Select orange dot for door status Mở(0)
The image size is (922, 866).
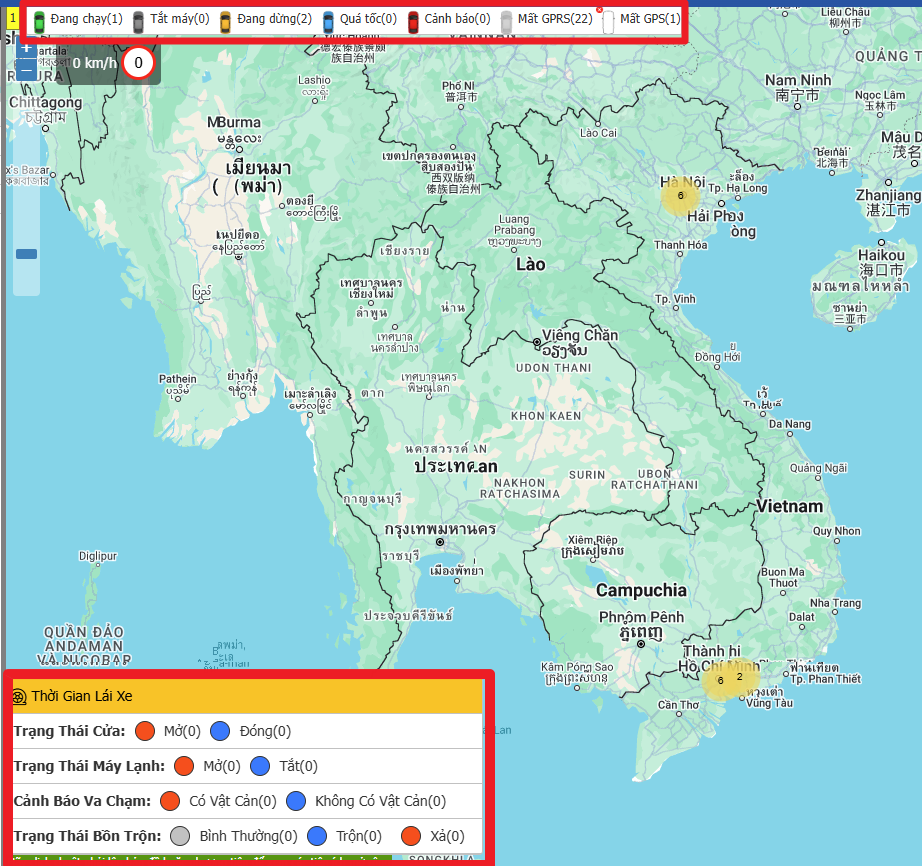tap(145, 731)
